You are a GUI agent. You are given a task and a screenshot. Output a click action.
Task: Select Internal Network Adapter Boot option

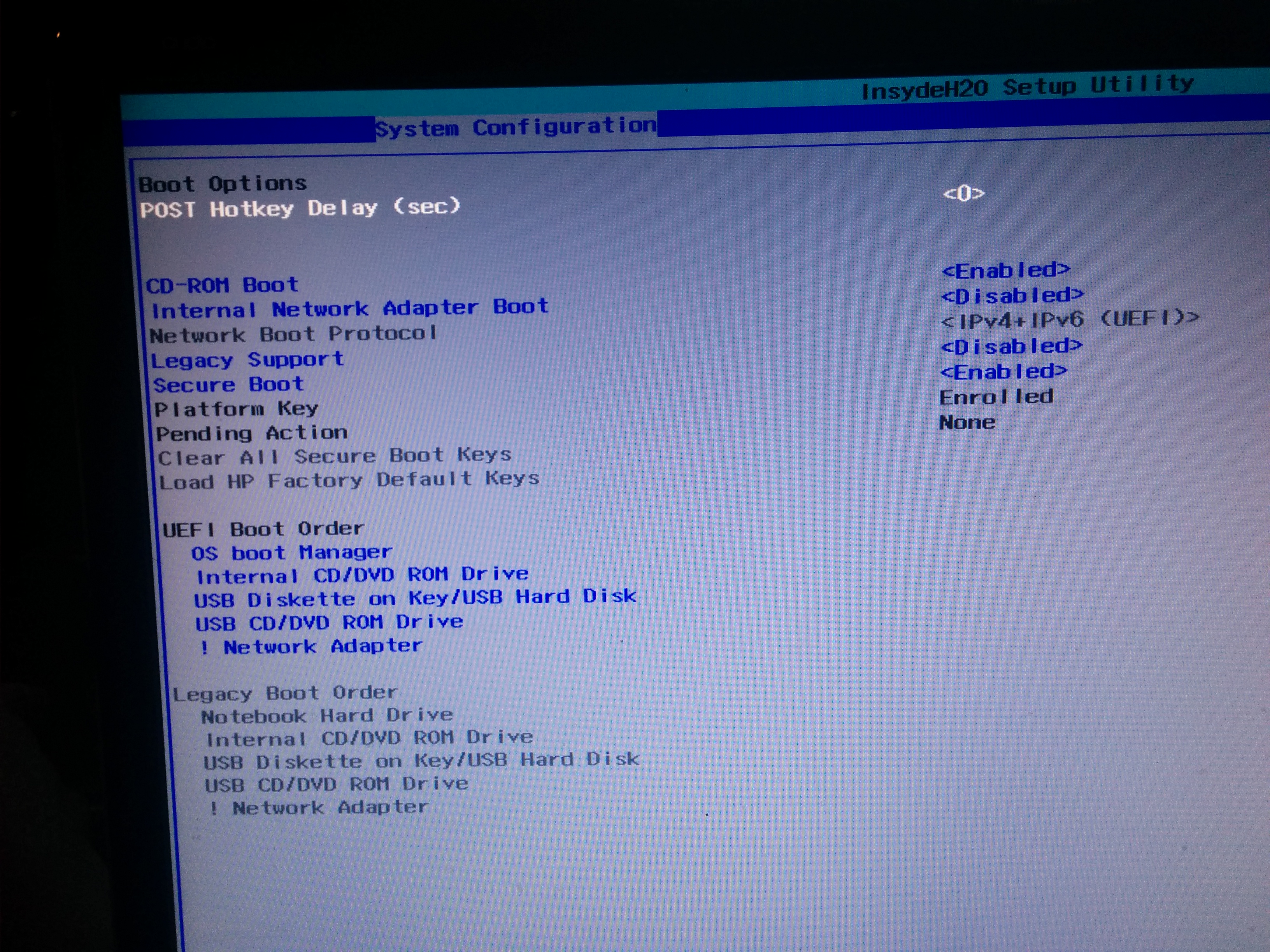[x=349, y=309]
